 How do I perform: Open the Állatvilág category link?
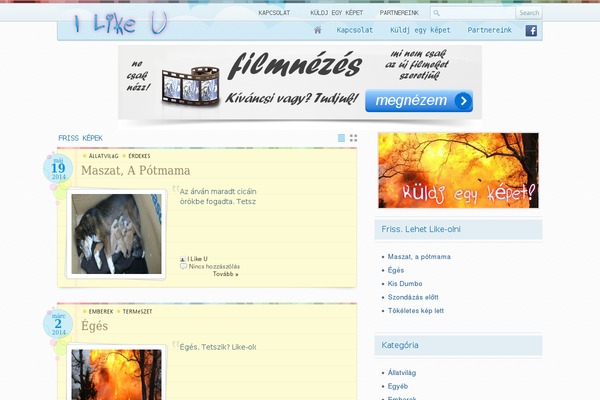(x=402, y=372)
